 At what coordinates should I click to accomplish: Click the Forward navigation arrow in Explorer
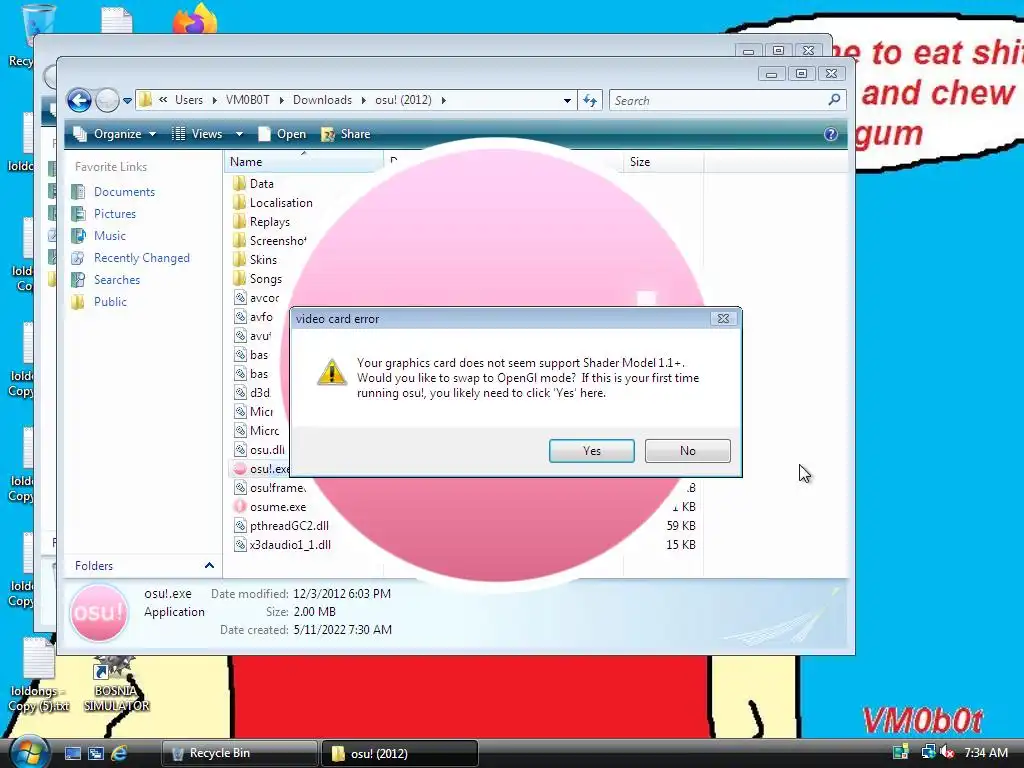tap(106, 101)
